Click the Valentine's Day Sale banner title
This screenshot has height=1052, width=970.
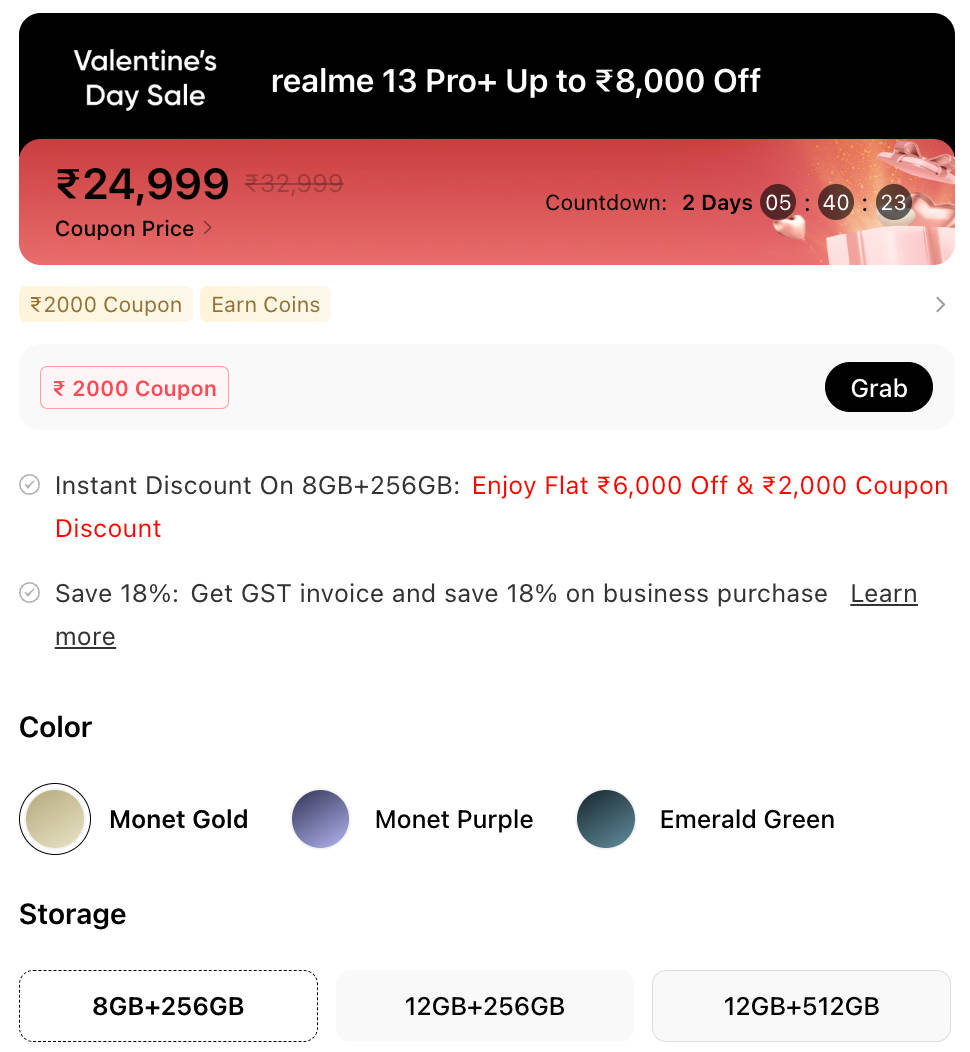pyautogui.click(x=145, y=79)
